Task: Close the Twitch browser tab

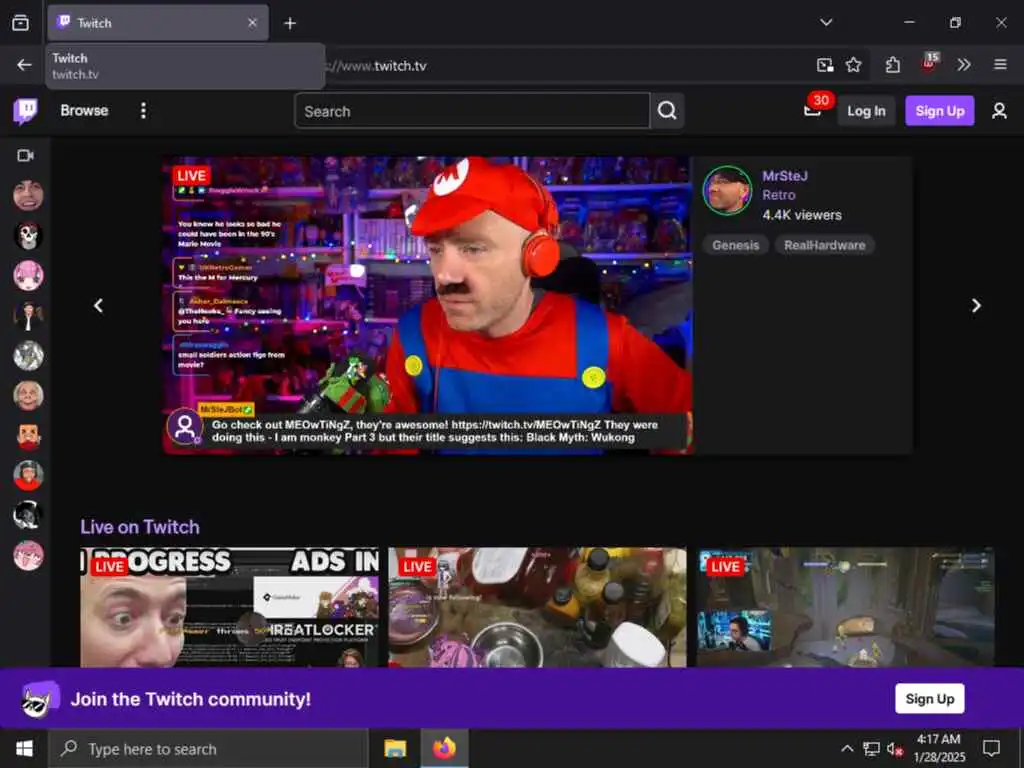Action: tap(252, 23)
